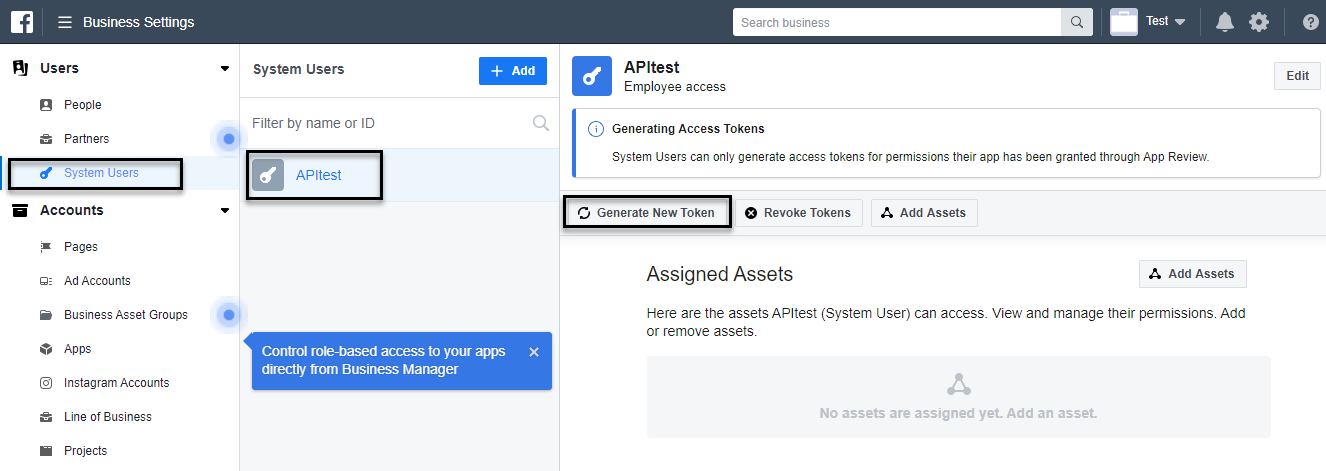Click the search magnifier button
The image size is (1326, 471).
[x=1077, y=22]
